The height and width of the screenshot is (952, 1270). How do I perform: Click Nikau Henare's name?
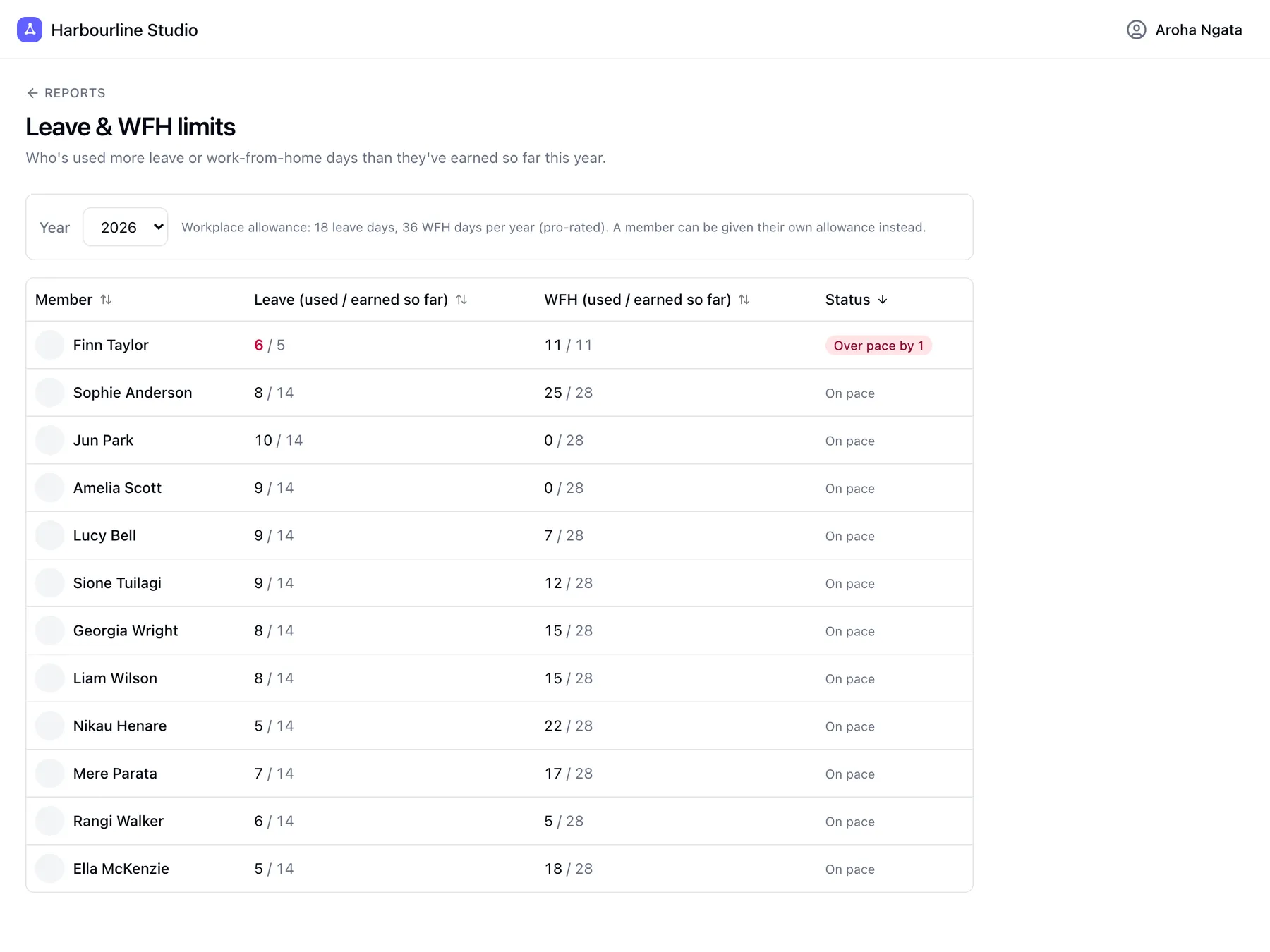click(x=120, y=726)
